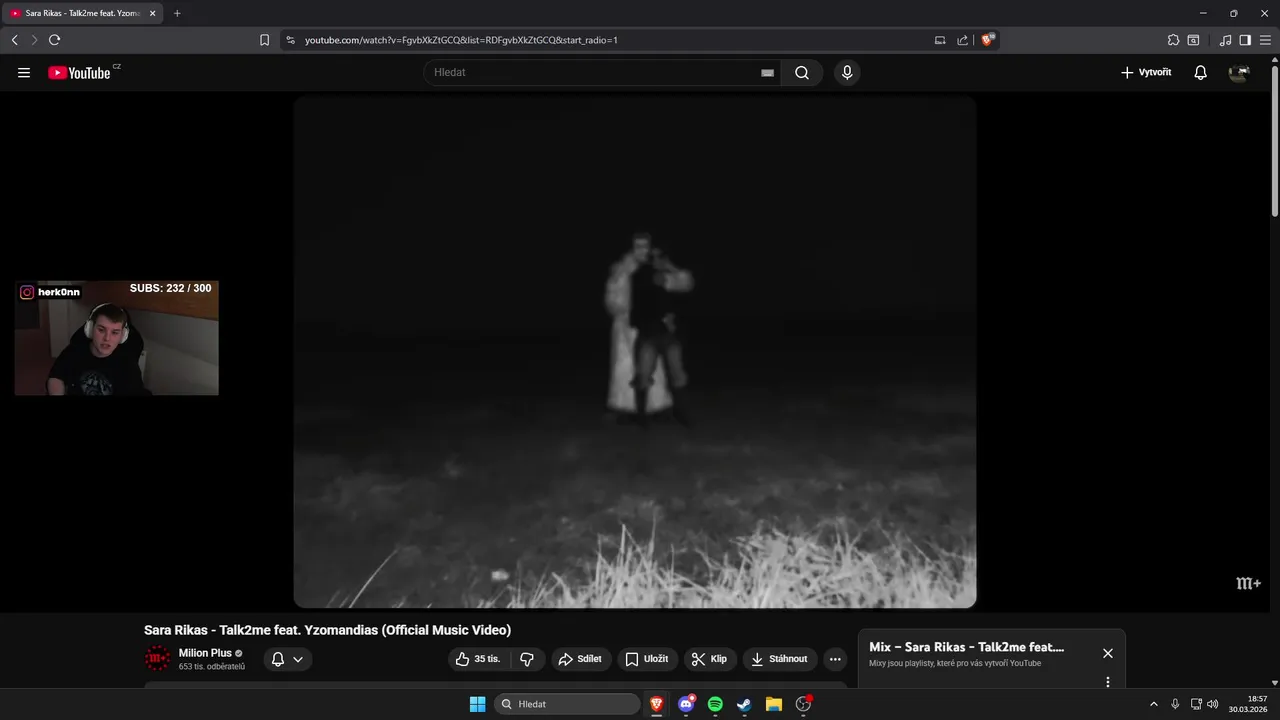Viewport: 1280px width, 720px height.
Task: Open File Explorer from the taskbar
Action: [773, 704]
